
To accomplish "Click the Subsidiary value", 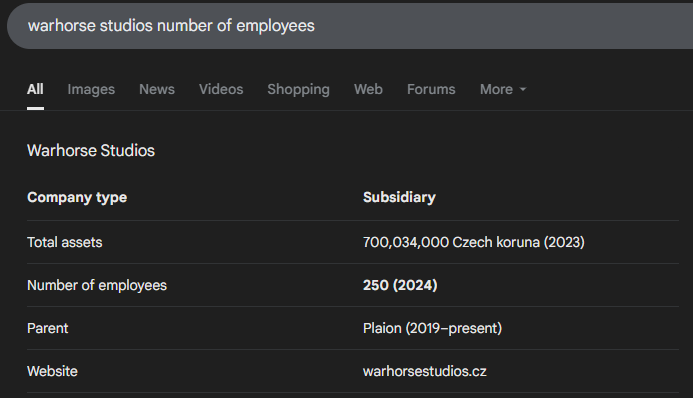I will [399, 197].
